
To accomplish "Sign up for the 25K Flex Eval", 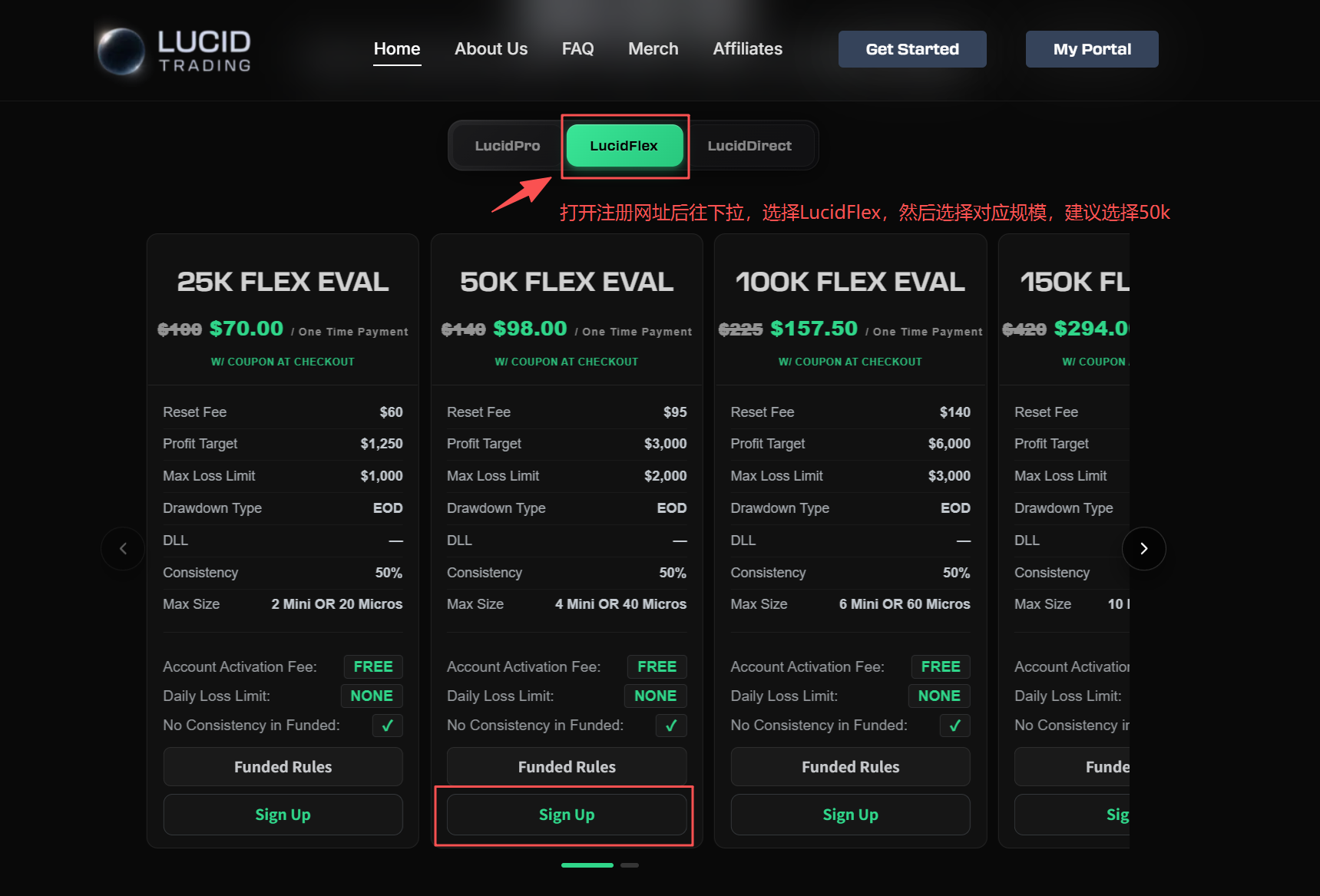I will pos(283,815).
